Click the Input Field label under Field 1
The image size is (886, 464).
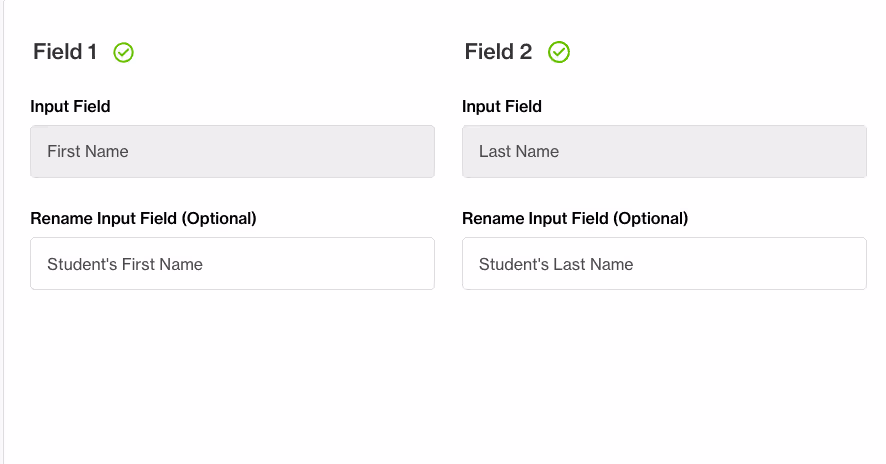70,106
